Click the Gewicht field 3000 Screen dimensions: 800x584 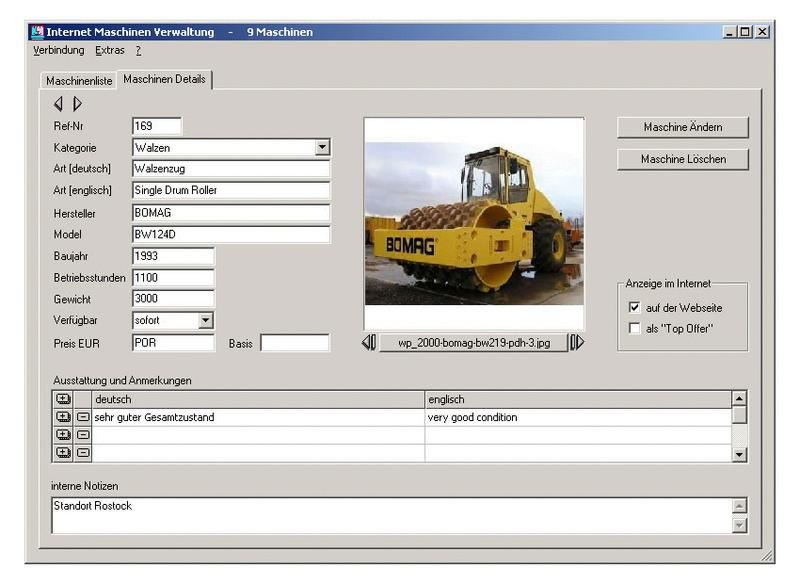[x=173, y=299]
